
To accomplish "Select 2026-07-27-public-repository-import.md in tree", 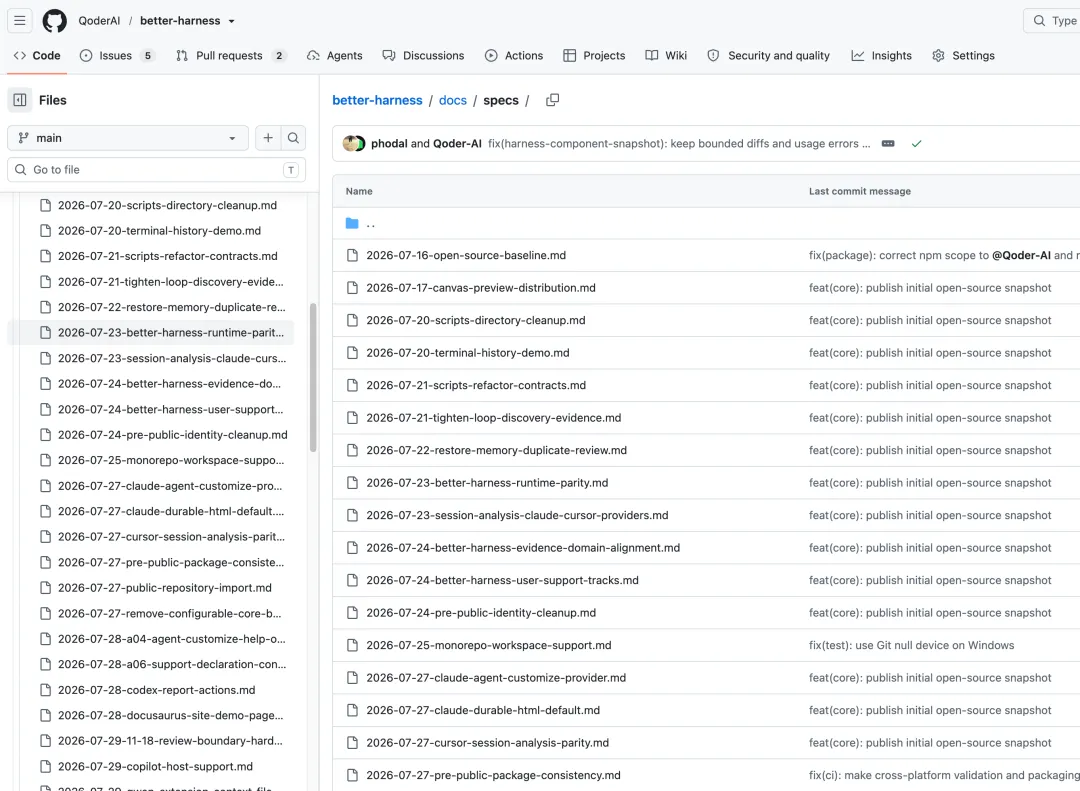I will [165, 587].
